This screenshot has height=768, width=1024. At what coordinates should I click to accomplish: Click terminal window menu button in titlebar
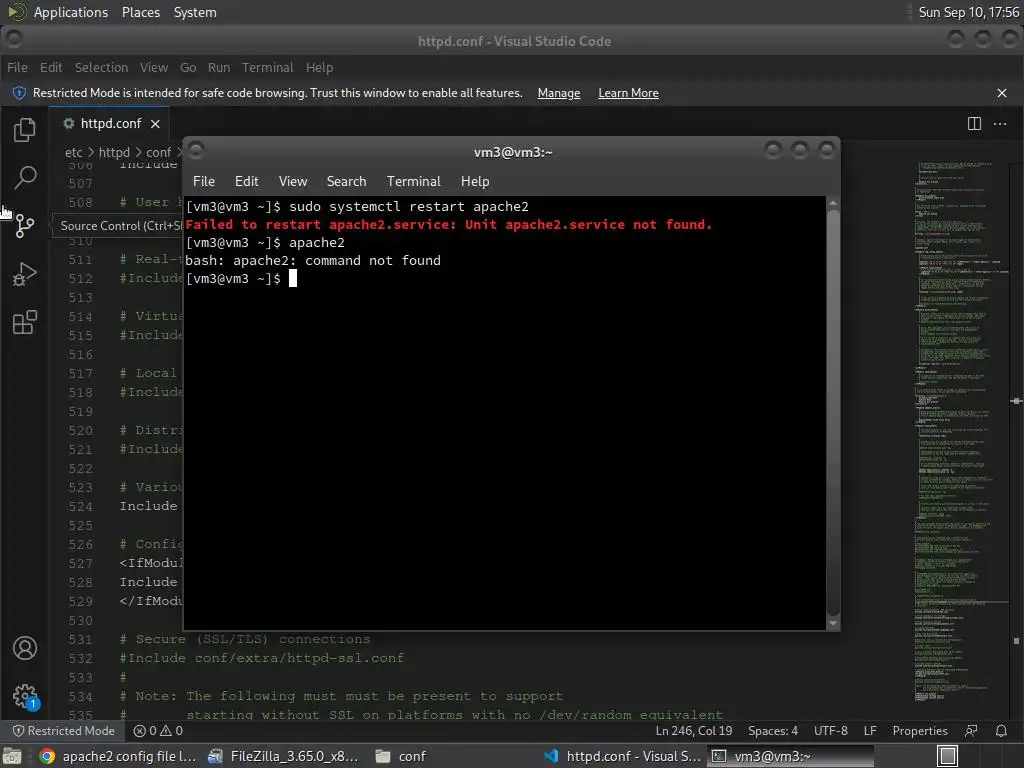(196, 151)
